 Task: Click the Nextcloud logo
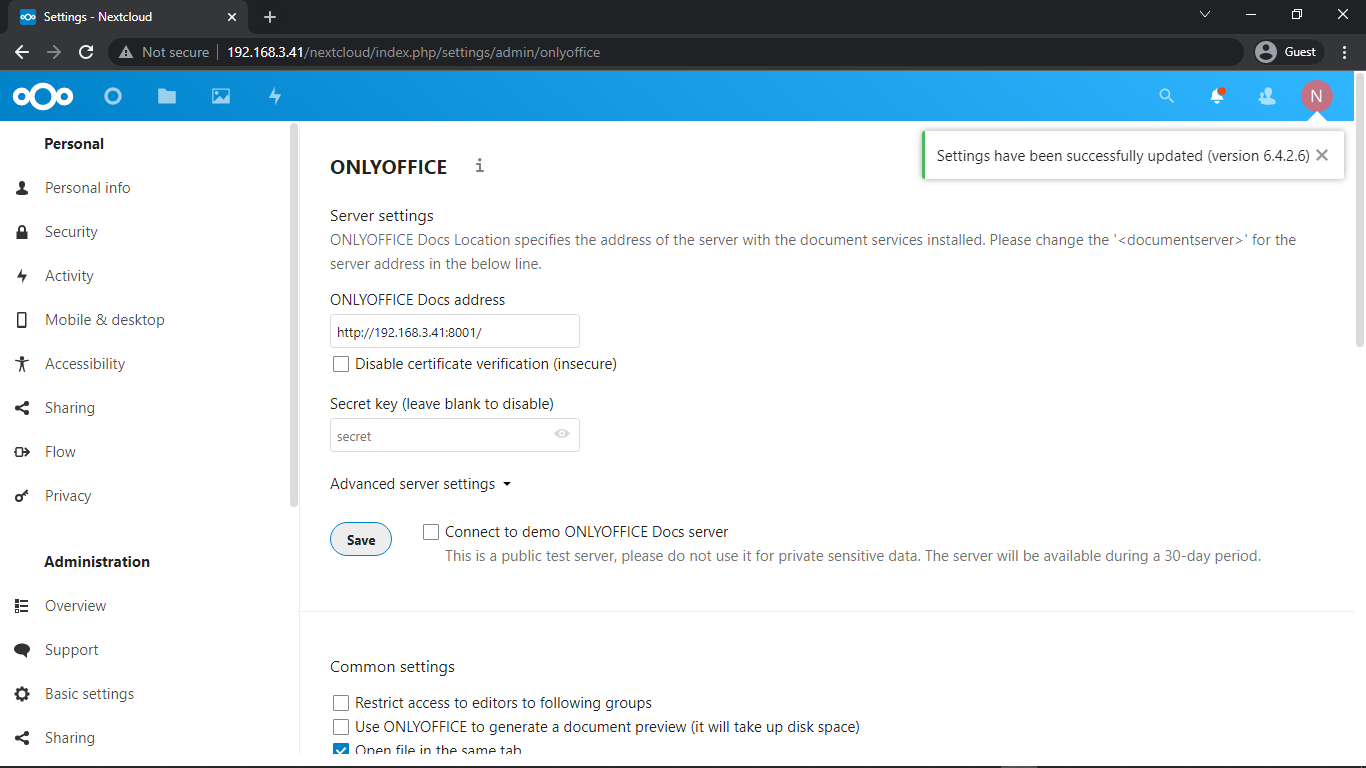tap(43, 96)
